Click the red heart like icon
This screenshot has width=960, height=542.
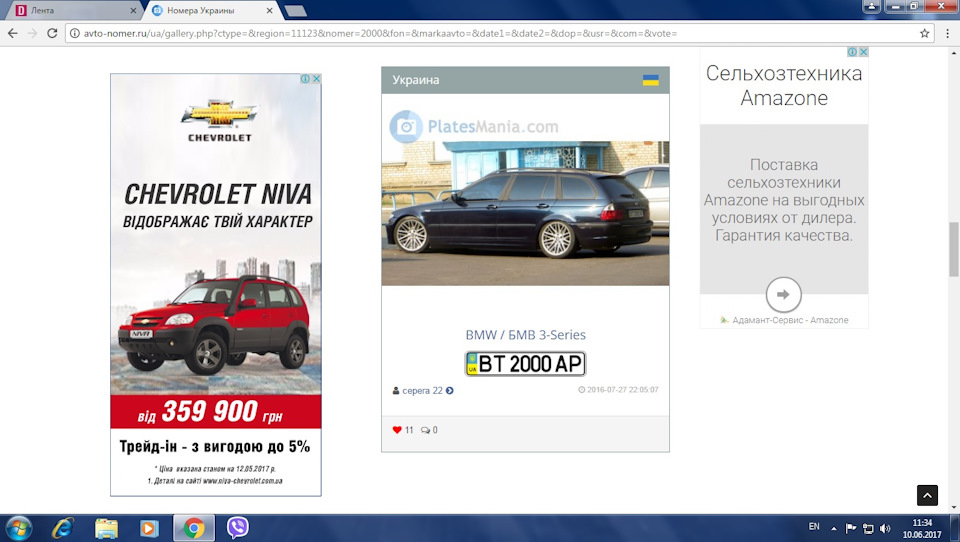coord(397,430)
